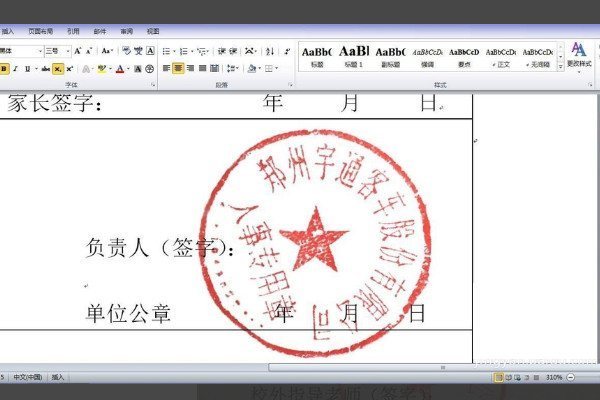Click the 310% zoom level
This screenshot has height=400, width=600.
click(x=554, y=377)
